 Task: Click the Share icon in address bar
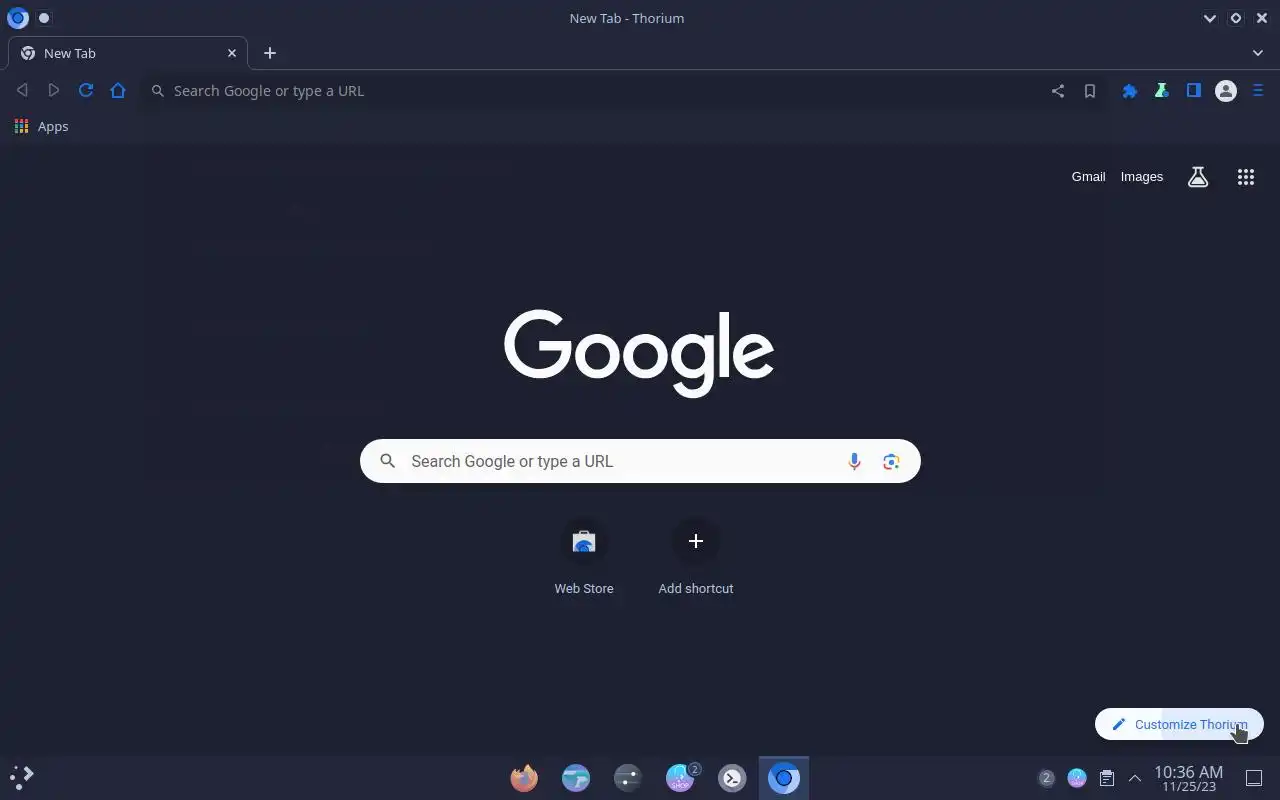[x=1058, y=91]
